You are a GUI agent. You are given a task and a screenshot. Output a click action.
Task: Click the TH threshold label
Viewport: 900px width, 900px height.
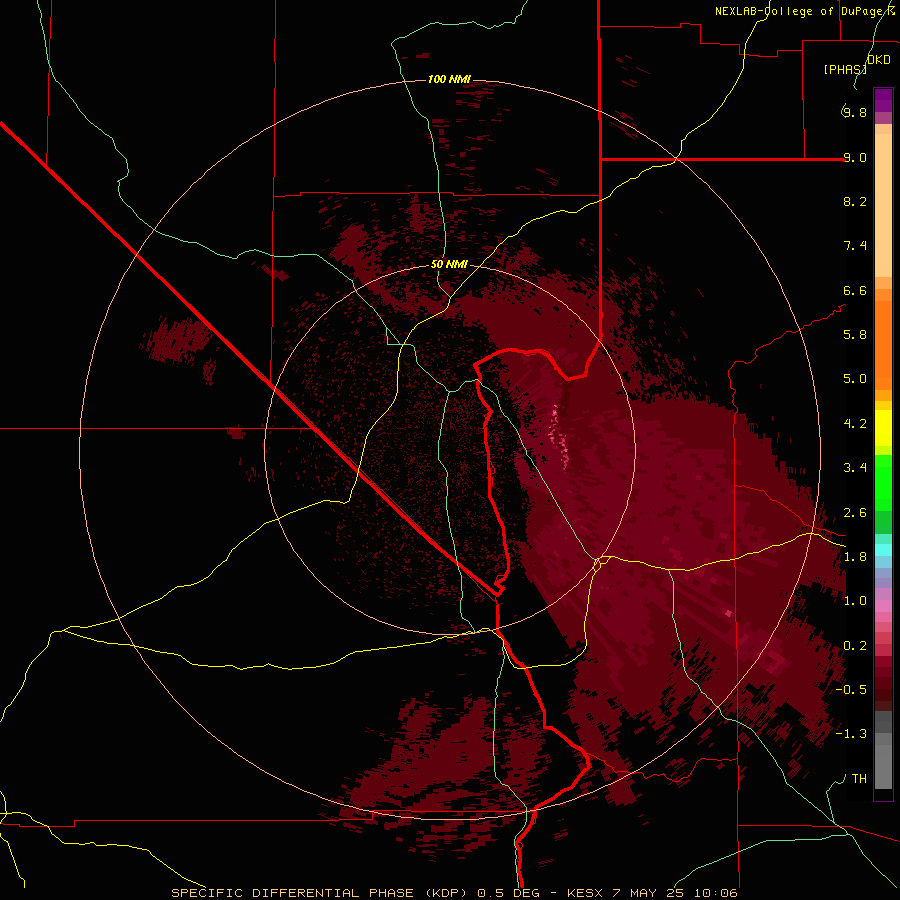tap(859, 779)
